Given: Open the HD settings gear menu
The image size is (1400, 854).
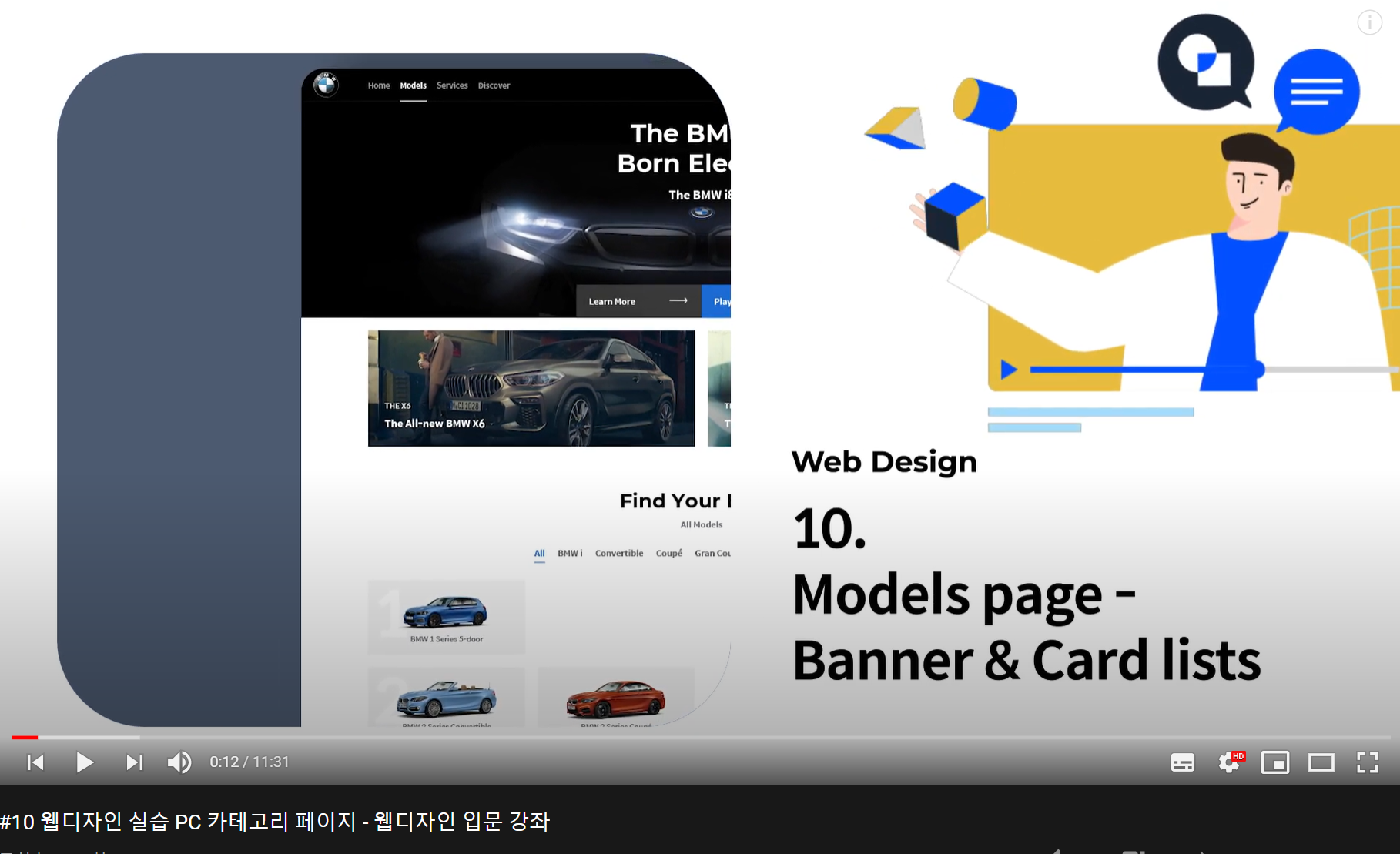Looking at the screenshot, I should point(1231,762).
